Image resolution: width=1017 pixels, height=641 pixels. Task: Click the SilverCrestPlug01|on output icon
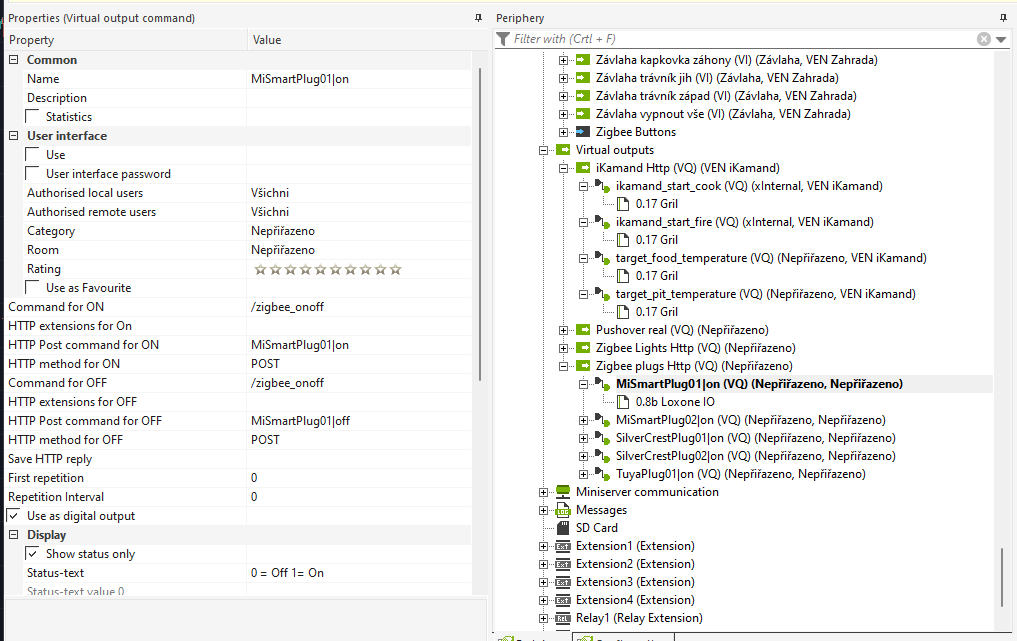[x=603, y=438]
